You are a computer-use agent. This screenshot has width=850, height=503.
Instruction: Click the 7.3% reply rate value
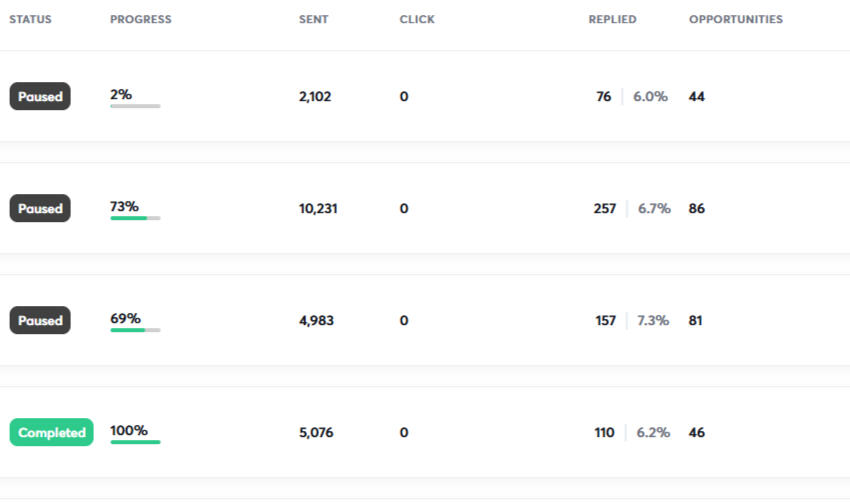653,321
